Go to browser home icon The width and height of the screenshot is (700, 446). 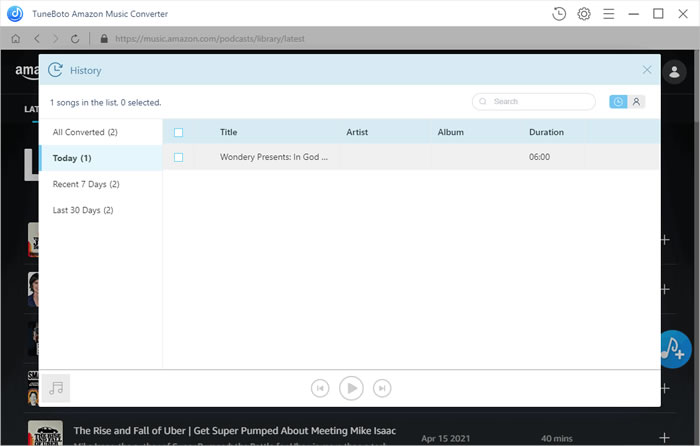tap(16, 39)
